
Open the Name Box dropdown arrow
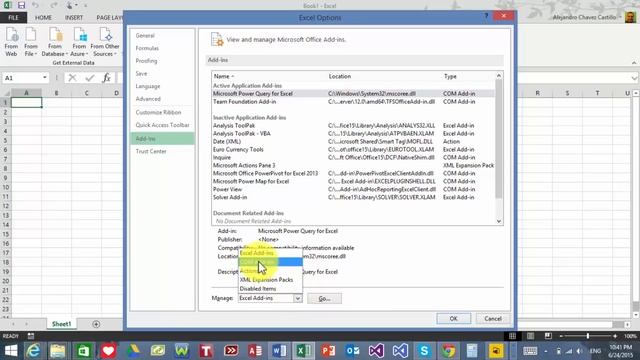44,78
